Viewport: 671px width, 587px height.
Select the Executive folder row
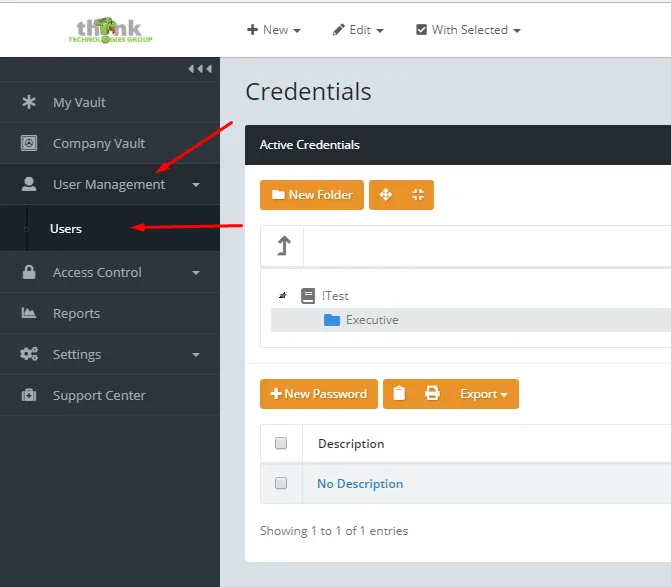(x=471, y=320)
